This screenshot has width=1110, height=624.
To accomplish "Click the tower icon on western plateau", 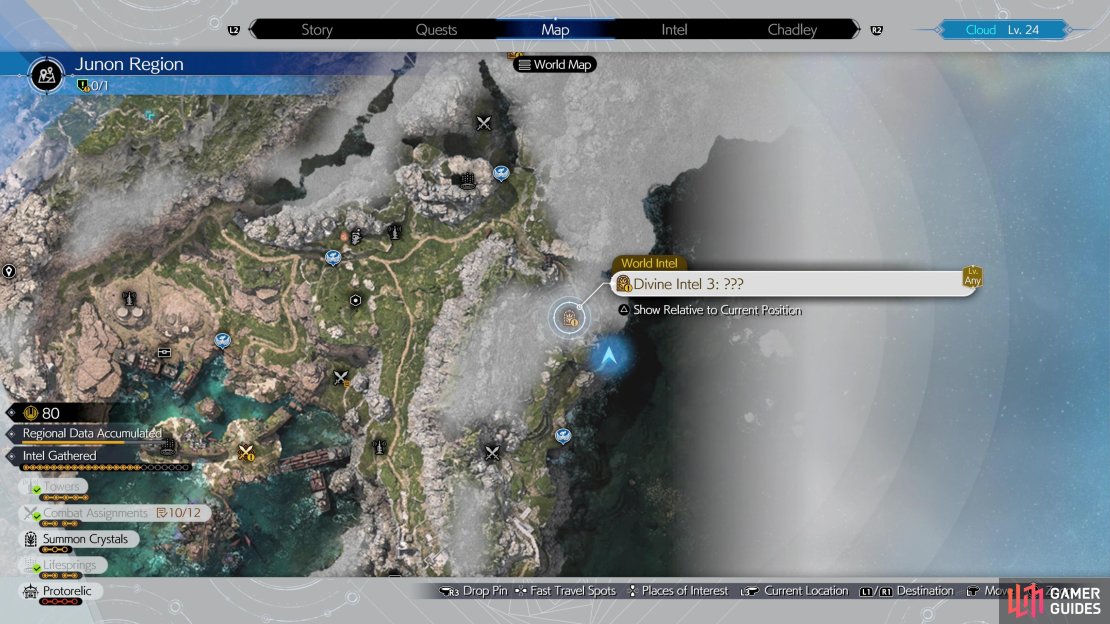I will 130,299.
